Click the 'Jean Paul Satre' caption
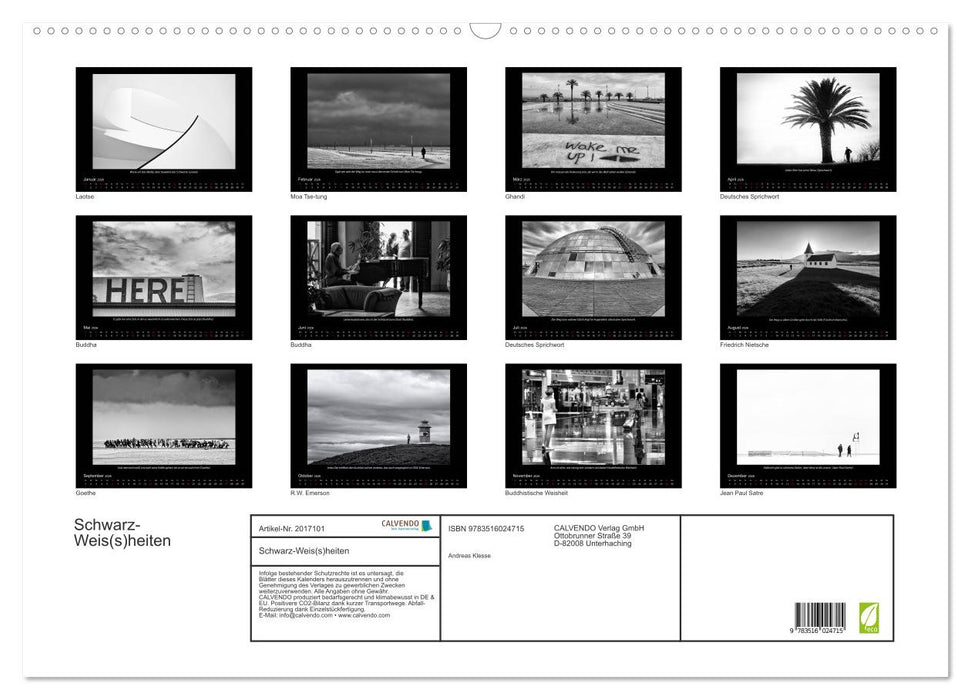This screenshot has height=700, width=971. [x=742, y=493]
